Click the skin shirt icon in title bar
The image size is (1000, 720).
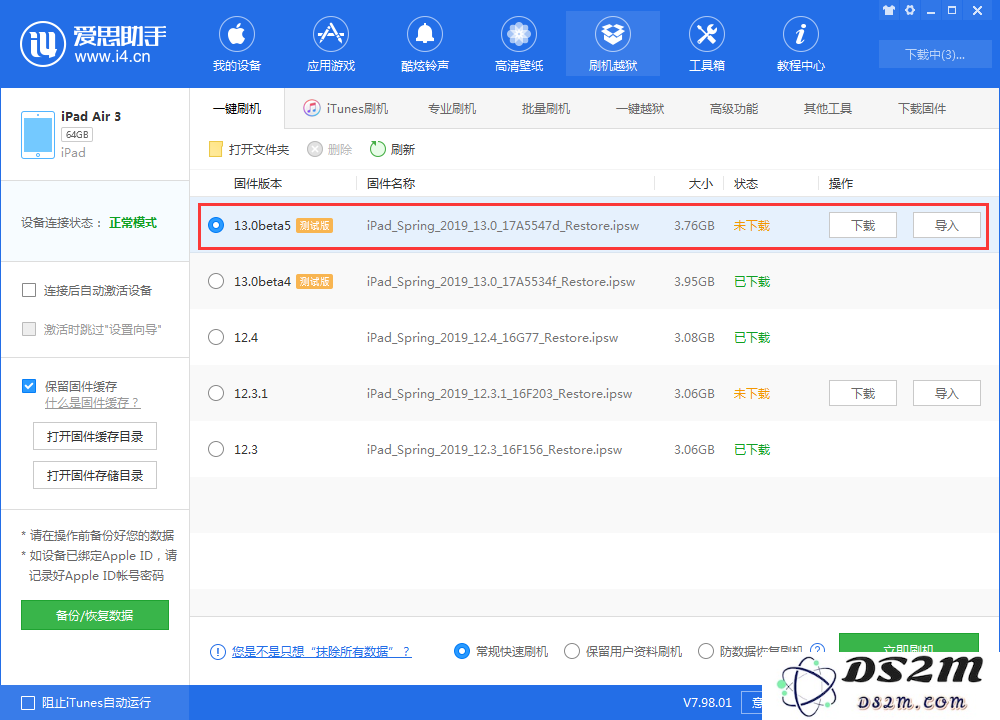pyautogui.click(x=888, y=10)
